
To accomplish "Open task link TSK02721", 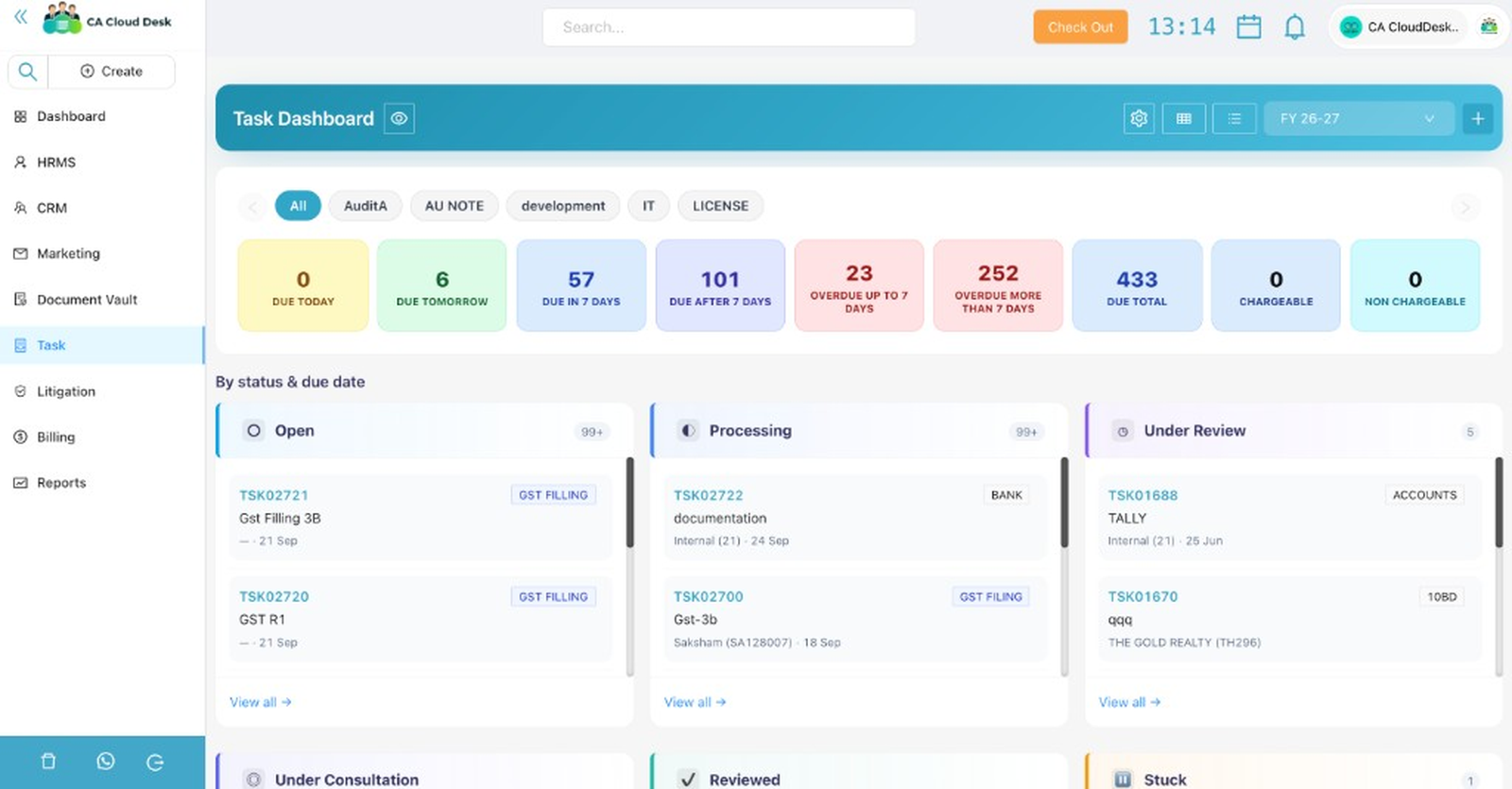I will pyautogui.click(x=273, y=495).
